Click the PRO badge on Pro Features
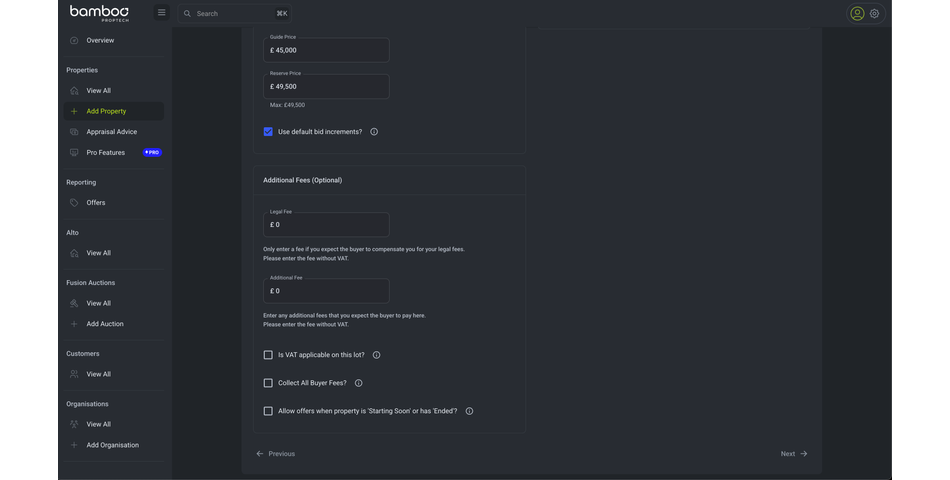950x480 pixels. point(152,153)
